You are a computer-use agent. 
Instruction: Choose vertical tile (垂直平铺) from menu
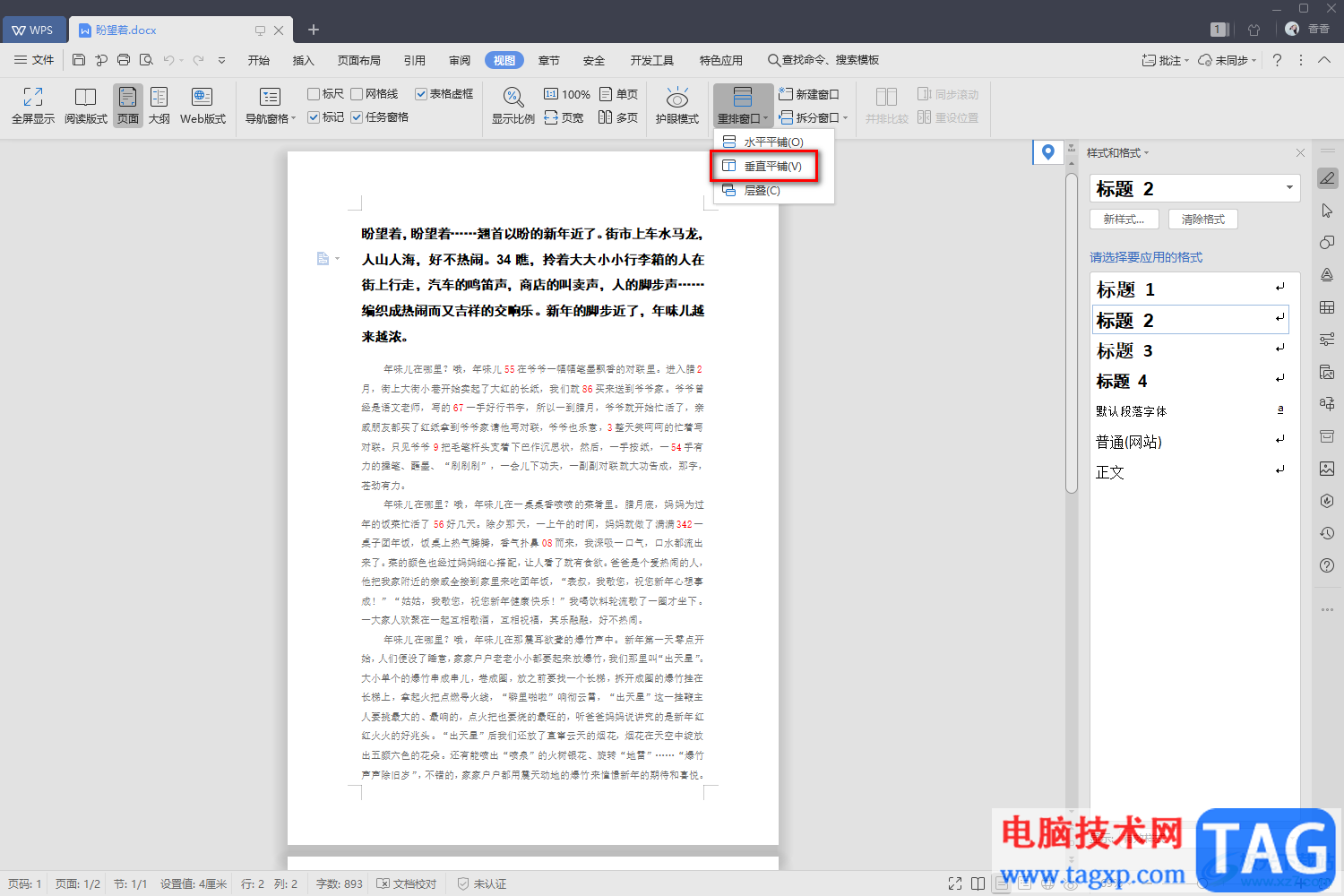(773, 166)
